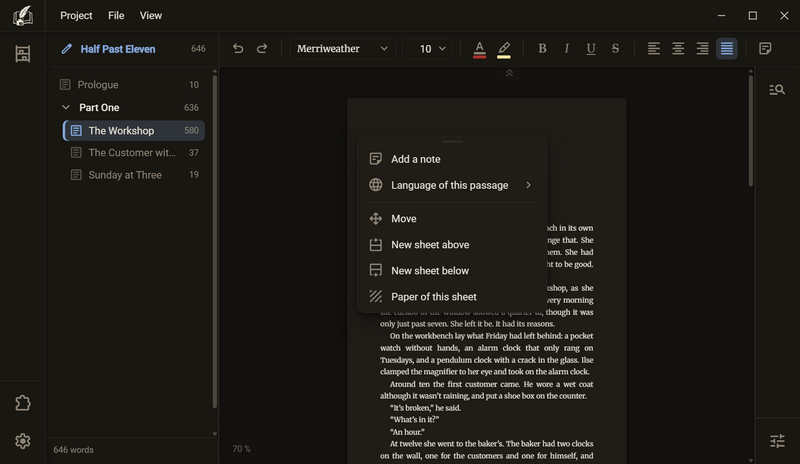Open the File menu
Viewport: 800px width, 464px height.
click(116, 15)
